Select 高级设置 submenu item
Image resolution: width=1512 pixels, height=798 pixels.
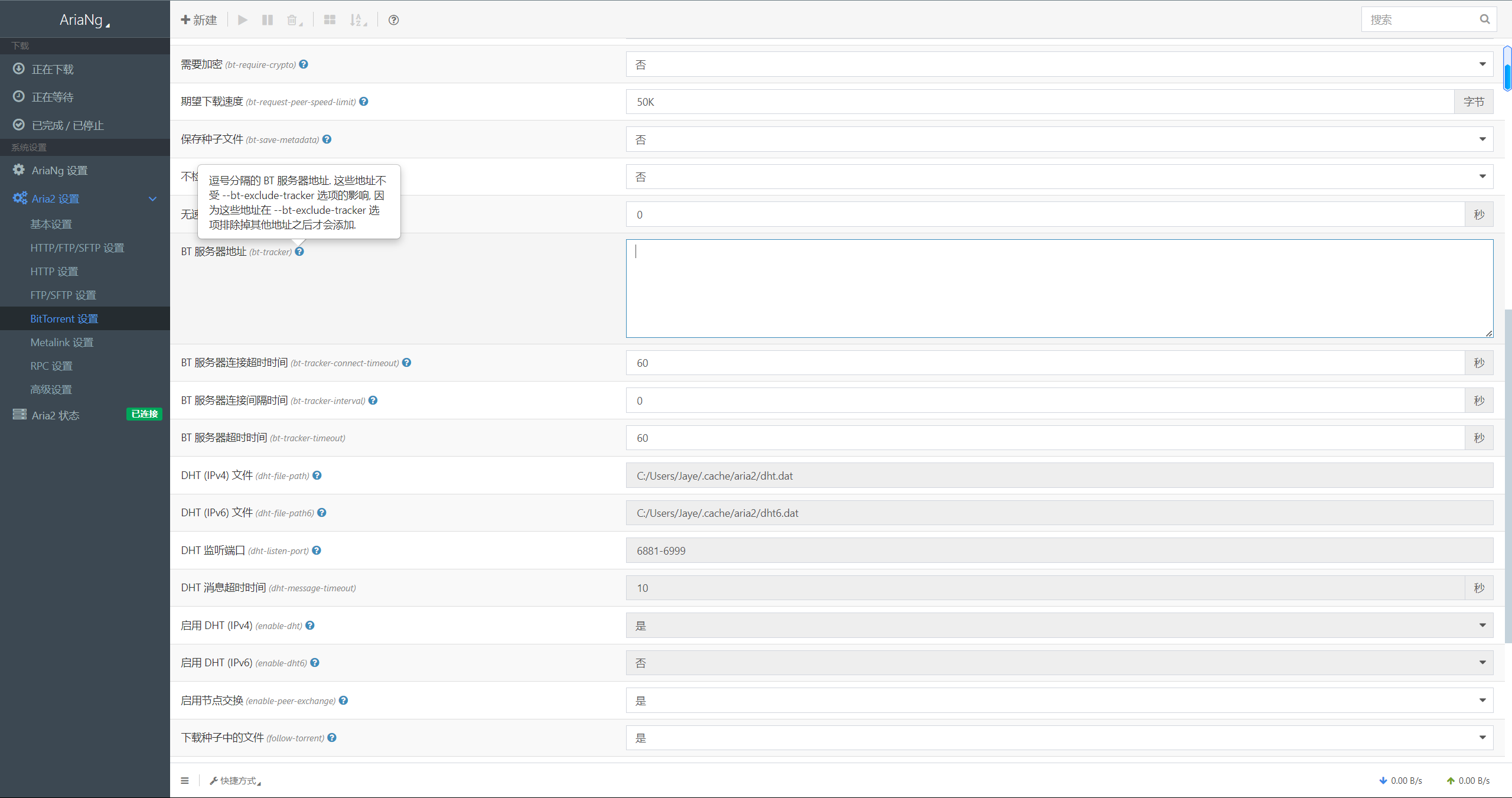coord(85,390)
